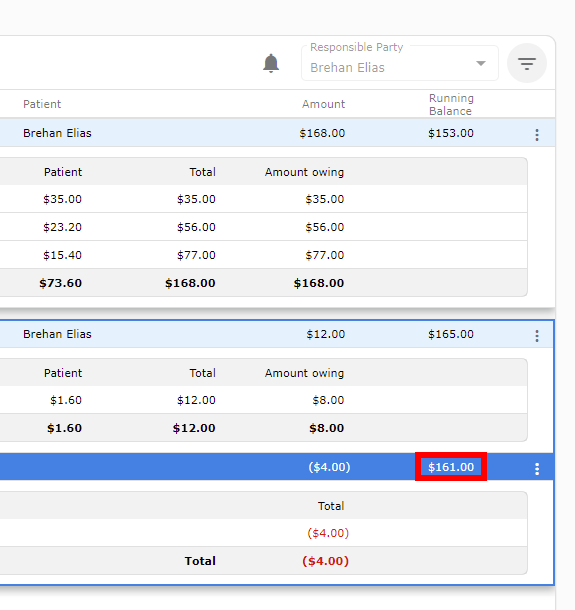
Task: Click the $8.00 amount owing cell, non-bold
Action: [328, 400]
